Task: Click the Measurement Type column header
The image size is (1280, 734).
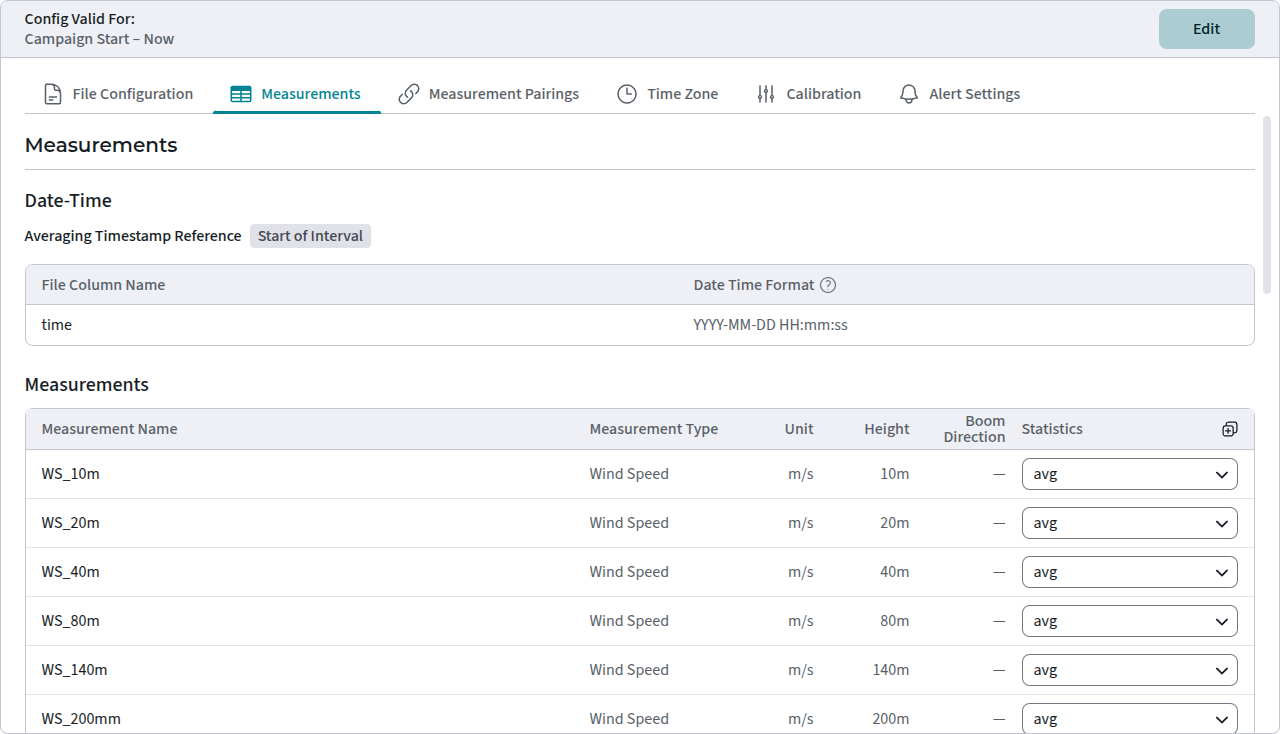Action: [654, 429]
